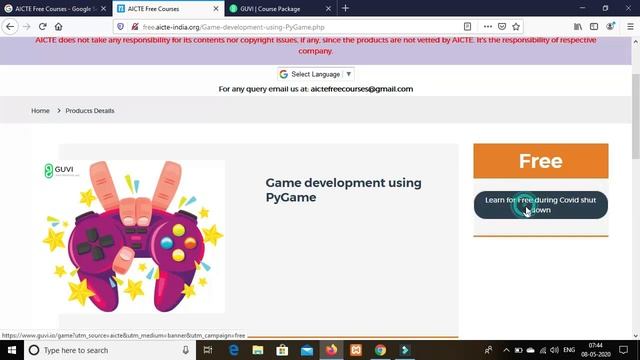
Task: Show sidebars icon in toolbar
Action: (594, 27)
